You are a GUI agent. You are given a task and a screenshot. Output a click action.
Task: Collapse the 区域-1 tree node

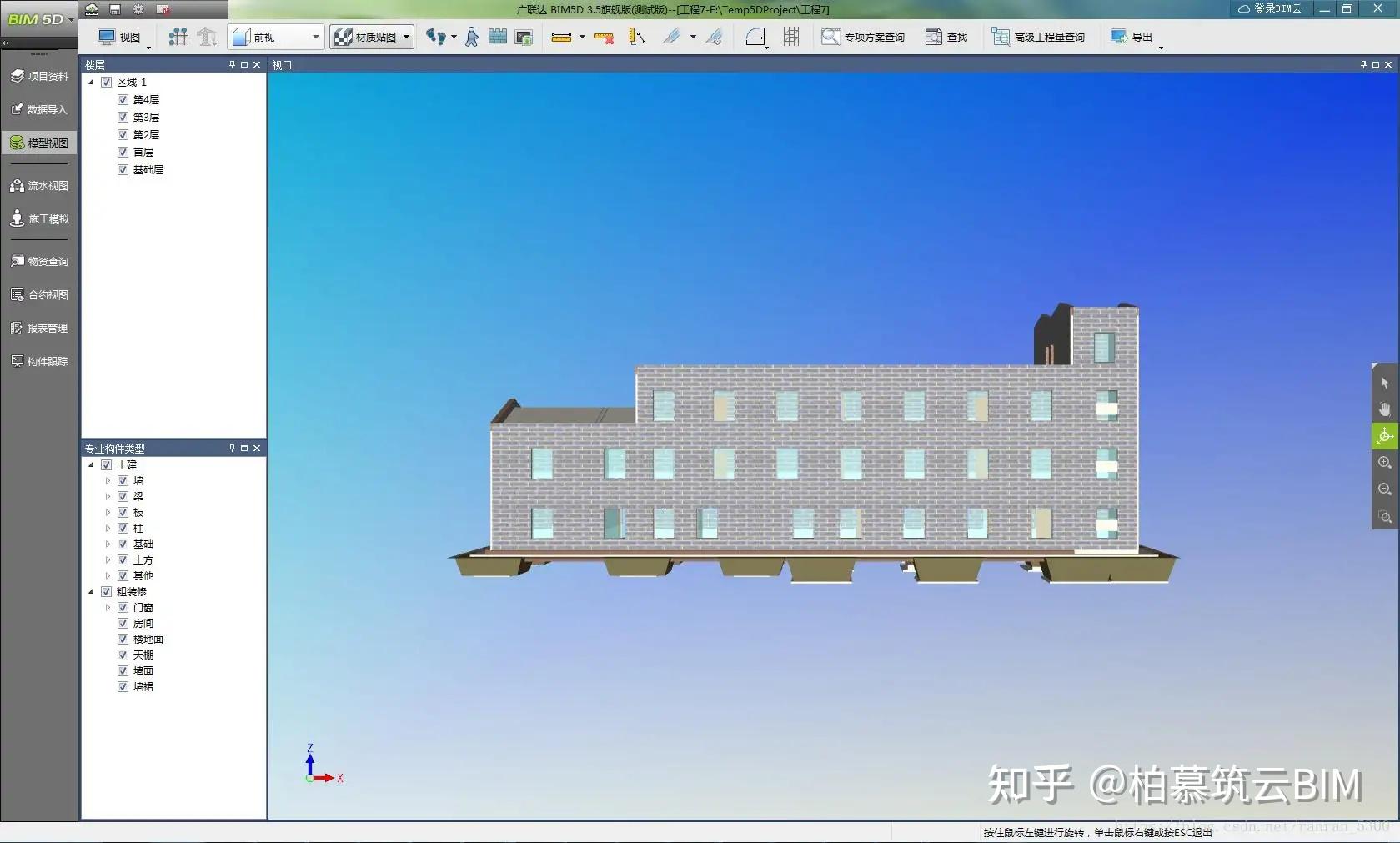point(92,82)
